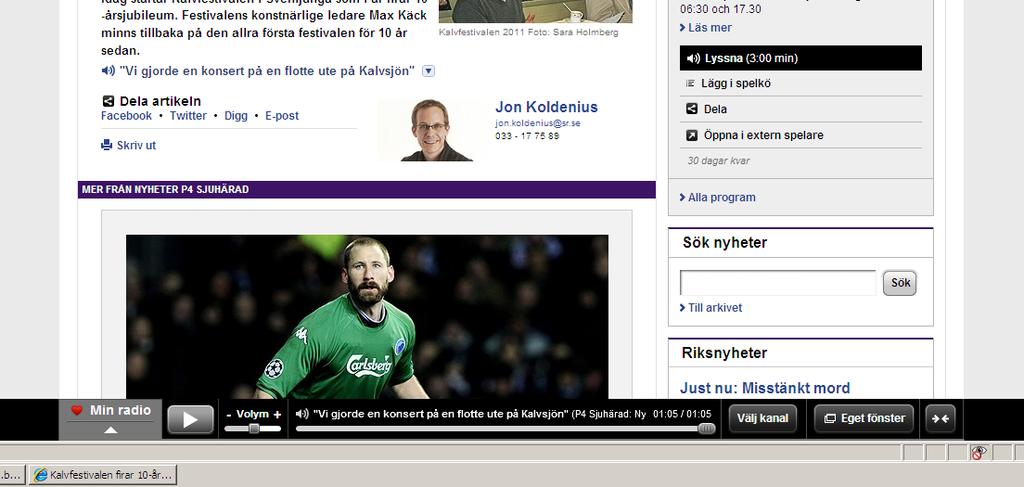Click the Sök button

[900, 283]
